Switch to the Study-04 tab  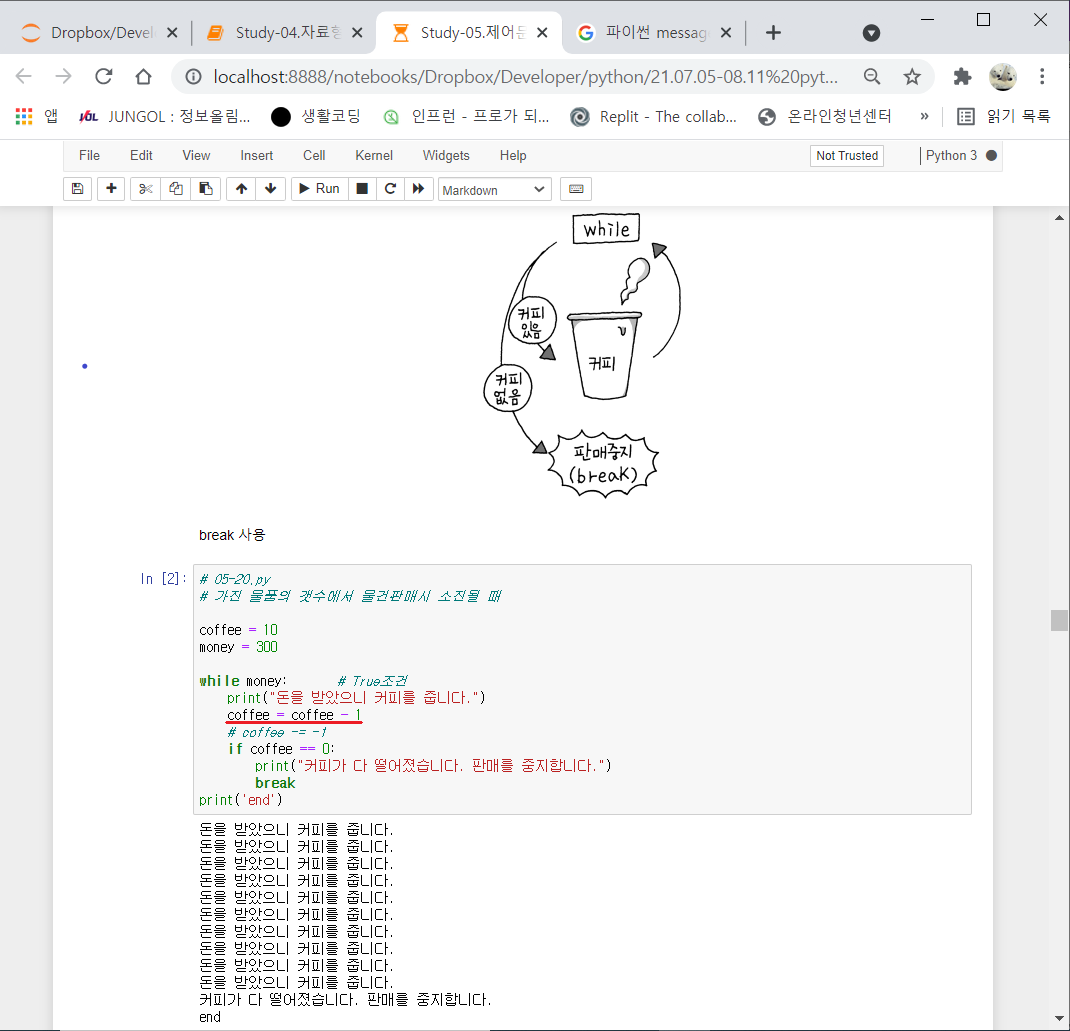coord(283,33)
